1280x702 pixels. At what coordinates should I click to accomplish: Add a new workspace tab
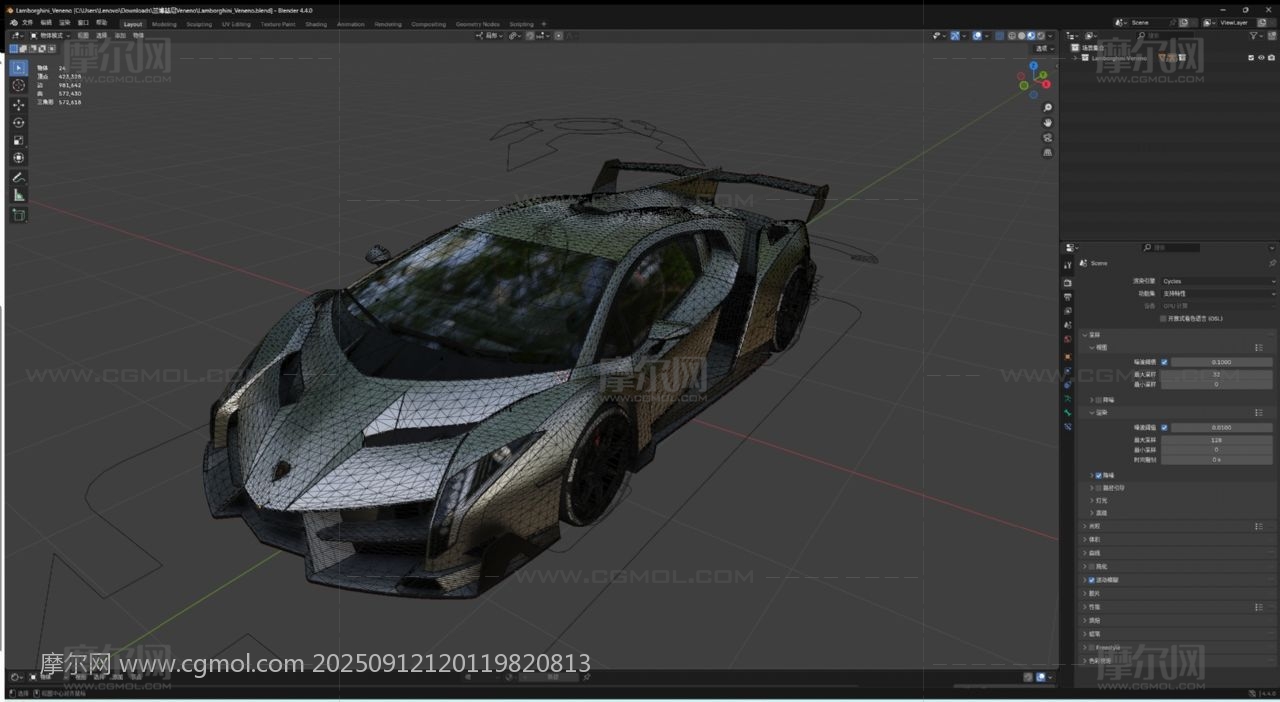click(x=544, y=24)
